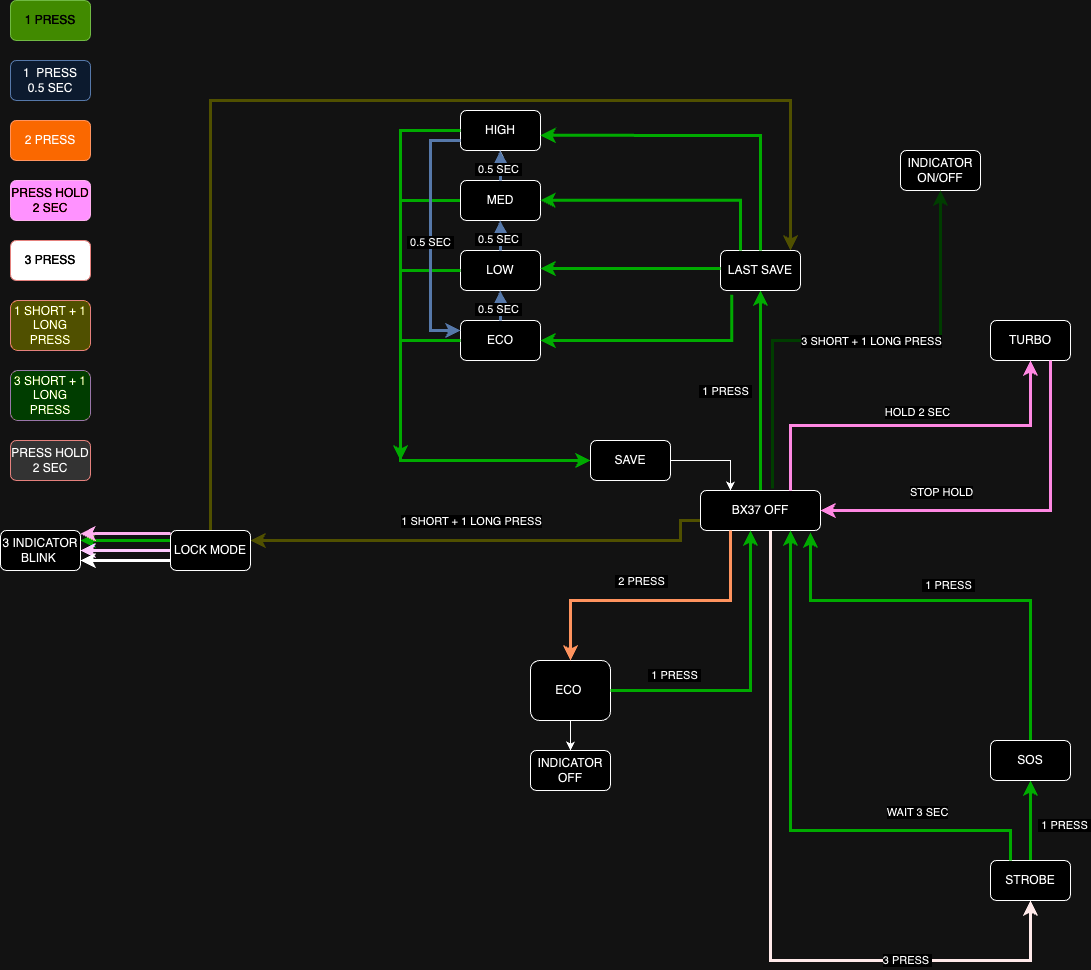The height and width of the screenshot is (970, 1091).
Task: Click the pink "PRESS HOLD 2 SEC" legend box
Action: point(50,200)
